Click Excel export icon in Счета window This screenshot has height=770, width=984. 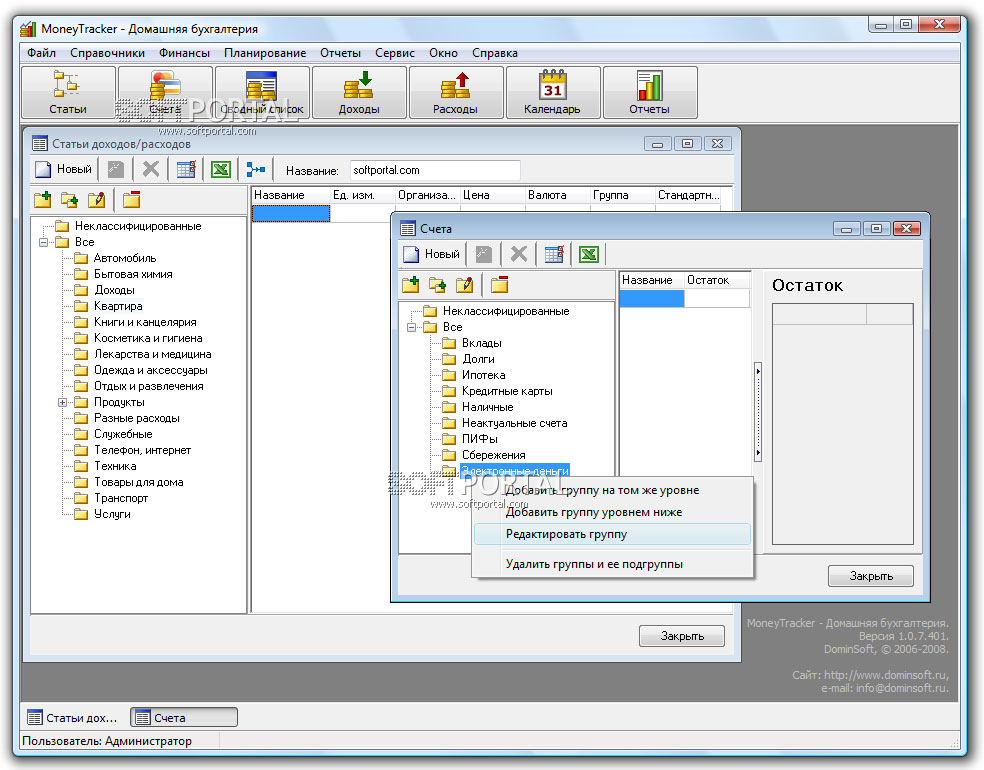(588, 254)
